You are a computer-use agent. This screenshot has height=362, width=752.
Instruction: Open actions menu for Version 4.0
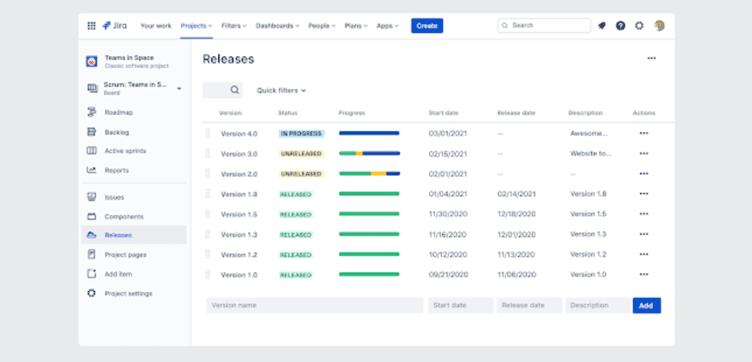[644, 134]
